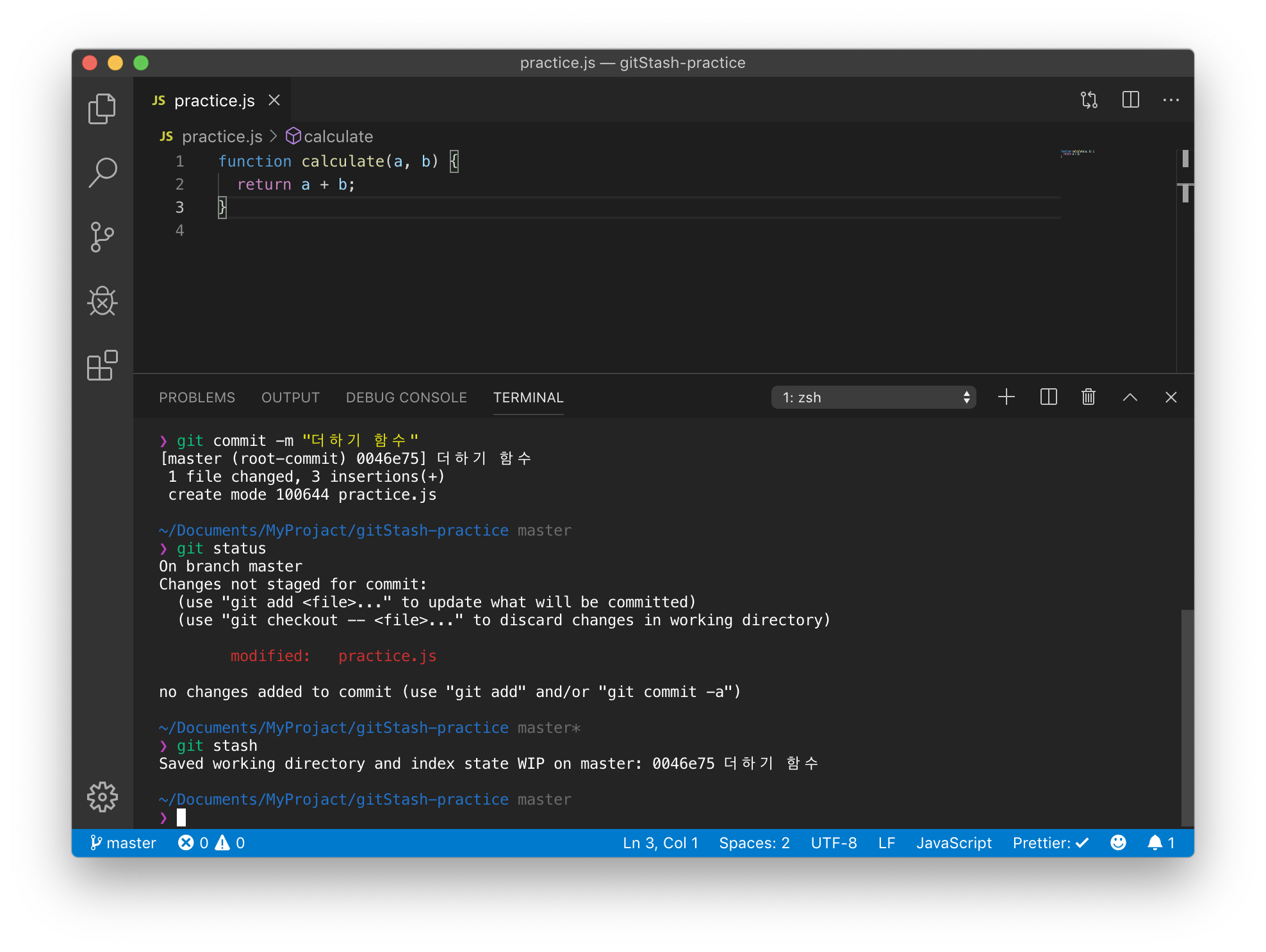
Task: Open the Manage gear icon
Action: coord(102,797)
